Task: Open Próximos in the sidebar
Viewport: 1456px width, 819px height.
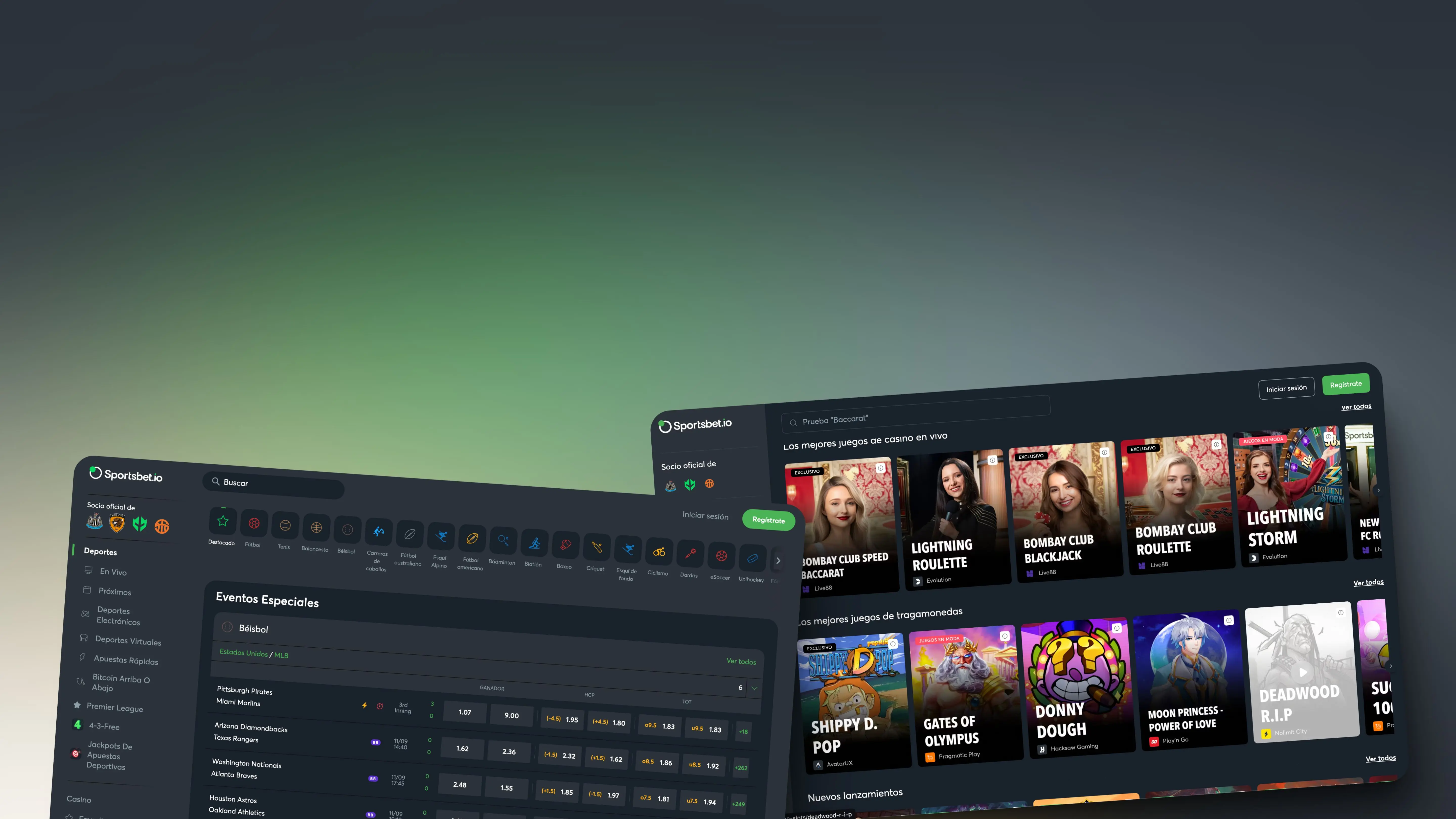Action: [115, 591]
